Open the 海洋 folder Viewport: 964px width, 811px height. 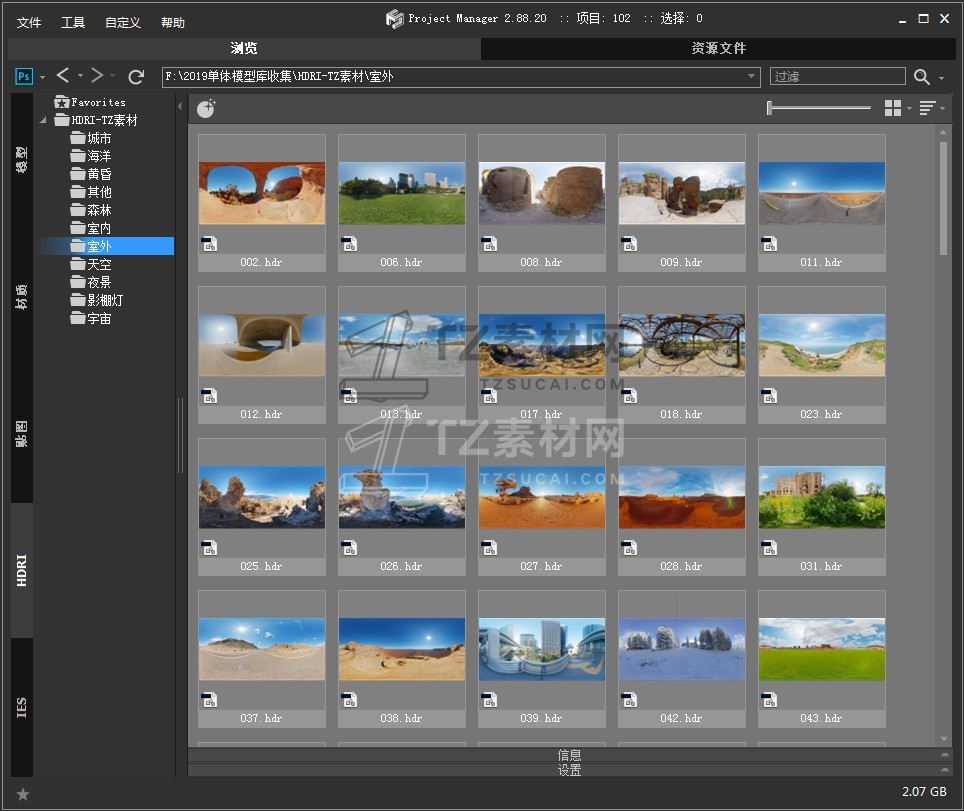click(91, 156)
